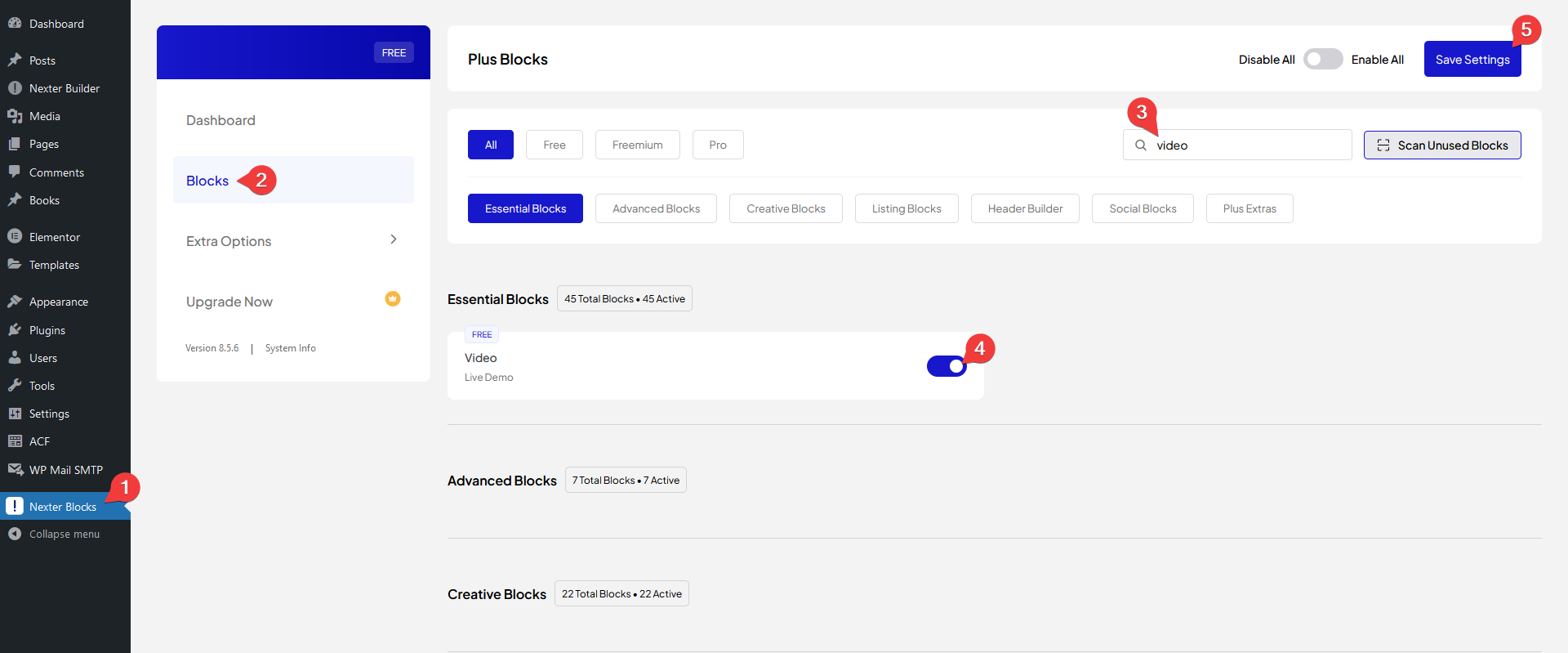Open the Video block Live Demo link

point(488,378)
